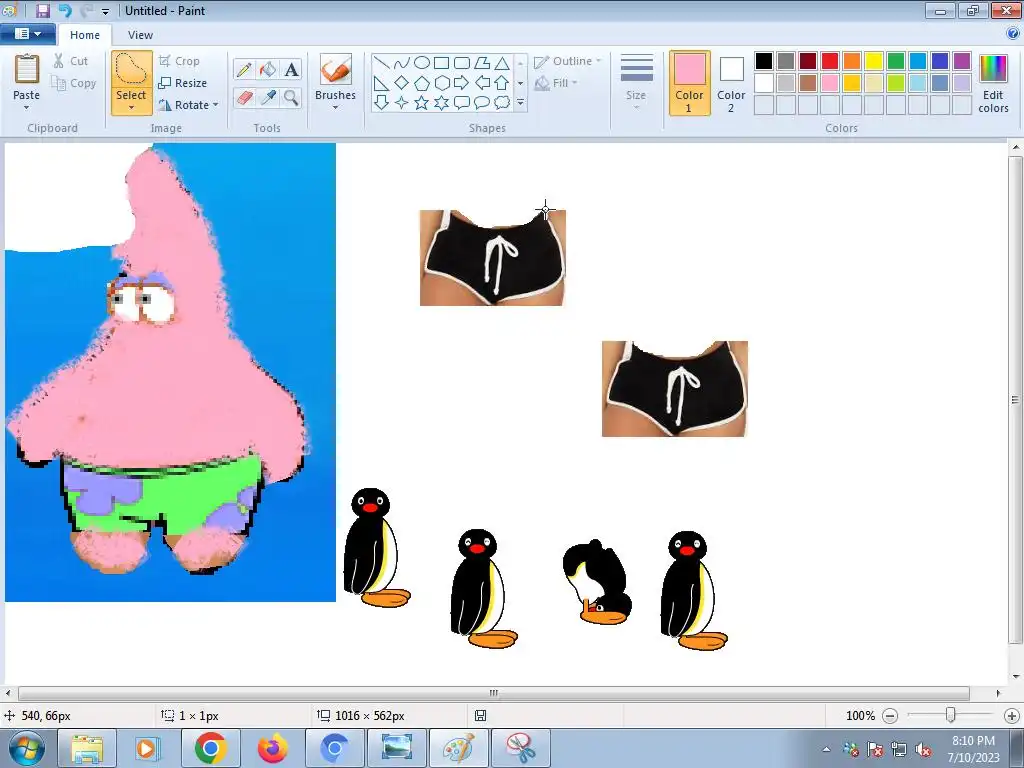Click the Paste clipboard icon
This screenshot has height=768, width=1024.
pos(27,69)
